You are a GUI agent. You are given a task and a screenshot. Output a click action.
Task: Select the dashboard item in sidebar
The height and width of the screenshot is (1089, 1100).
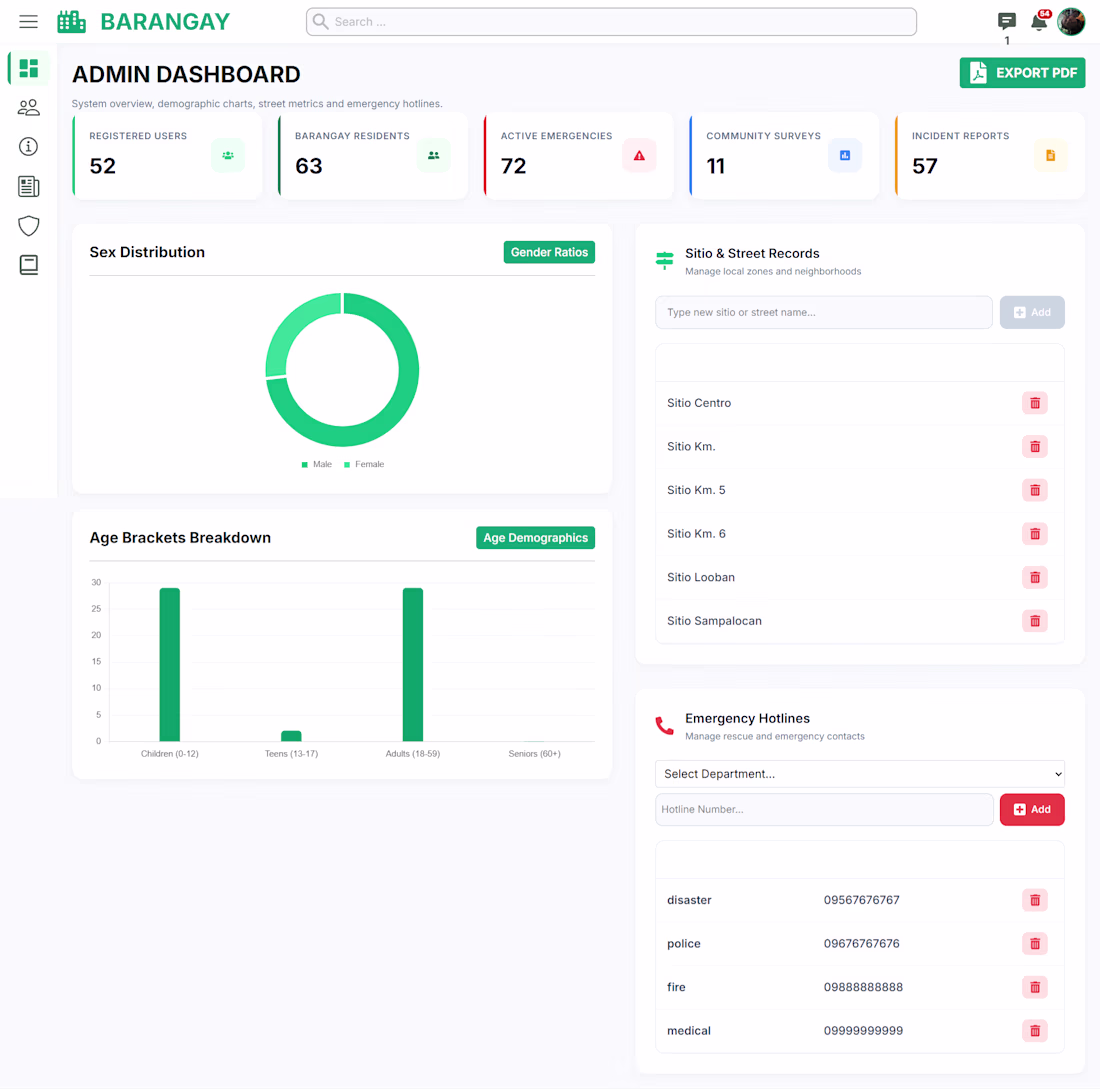[x=29, y=68]
